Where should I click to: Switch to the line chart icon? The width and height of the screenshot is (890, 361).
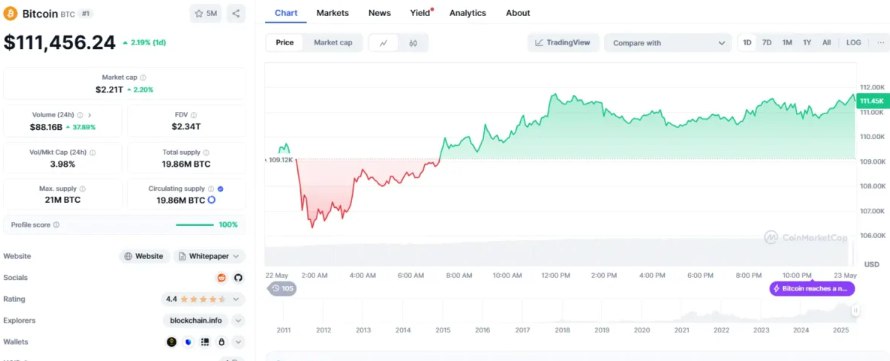[x=384, y=43]
